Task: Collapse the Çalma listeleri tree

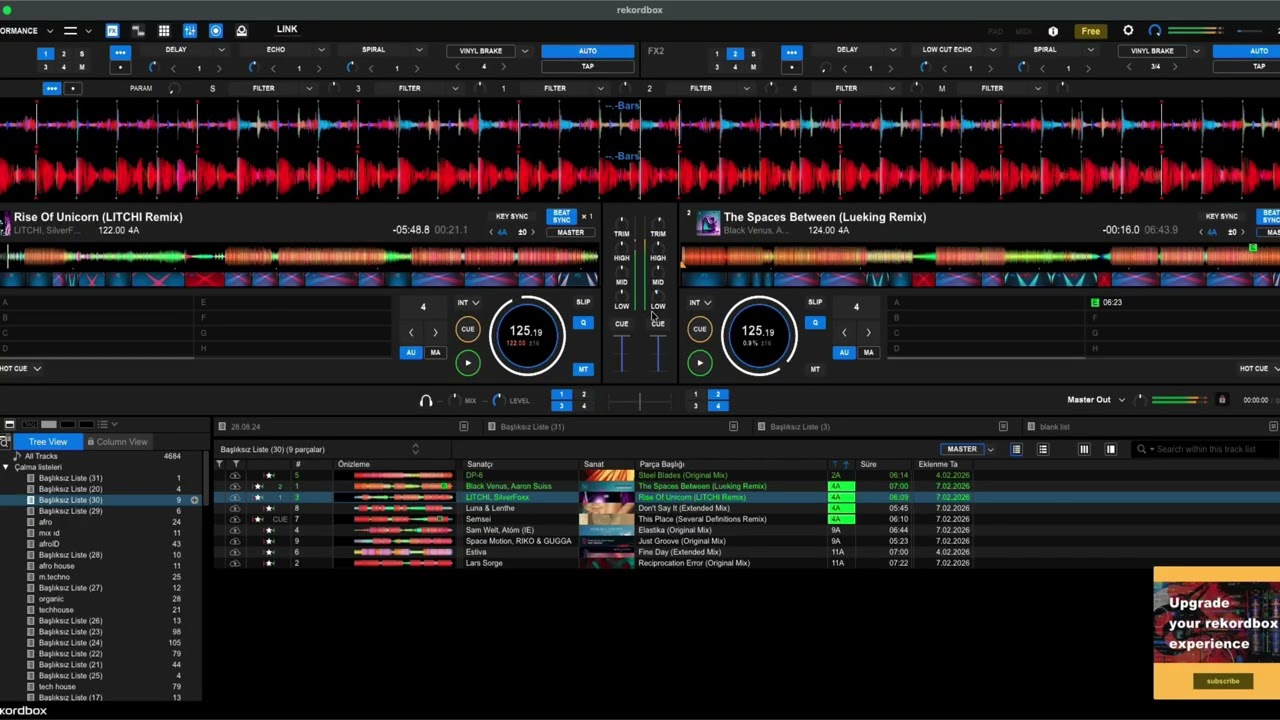Action: coord(6,467)
